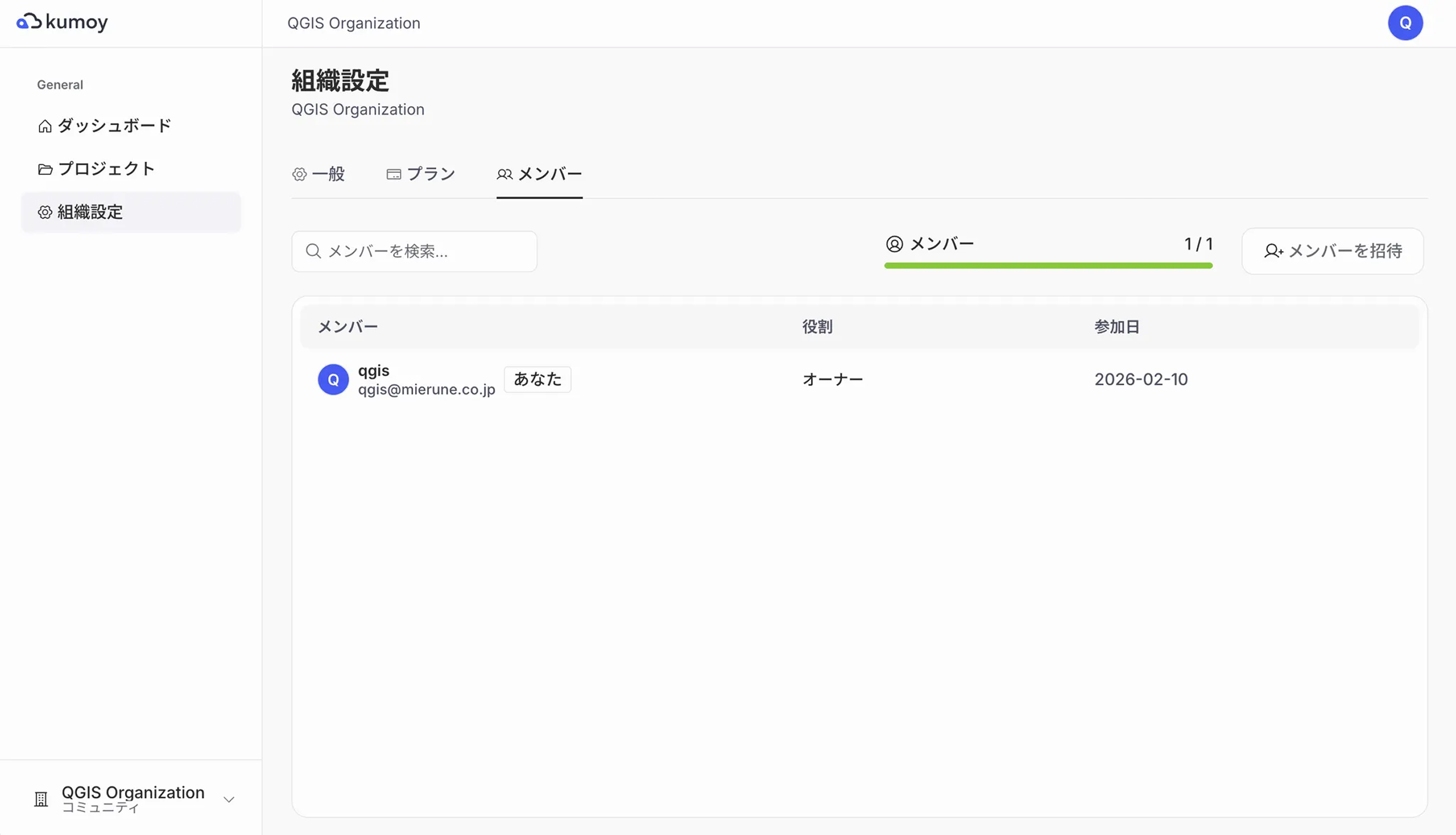1456x835 pixels.
Task: Click the gear icon on 一般 tab
Action: [300, 175]
